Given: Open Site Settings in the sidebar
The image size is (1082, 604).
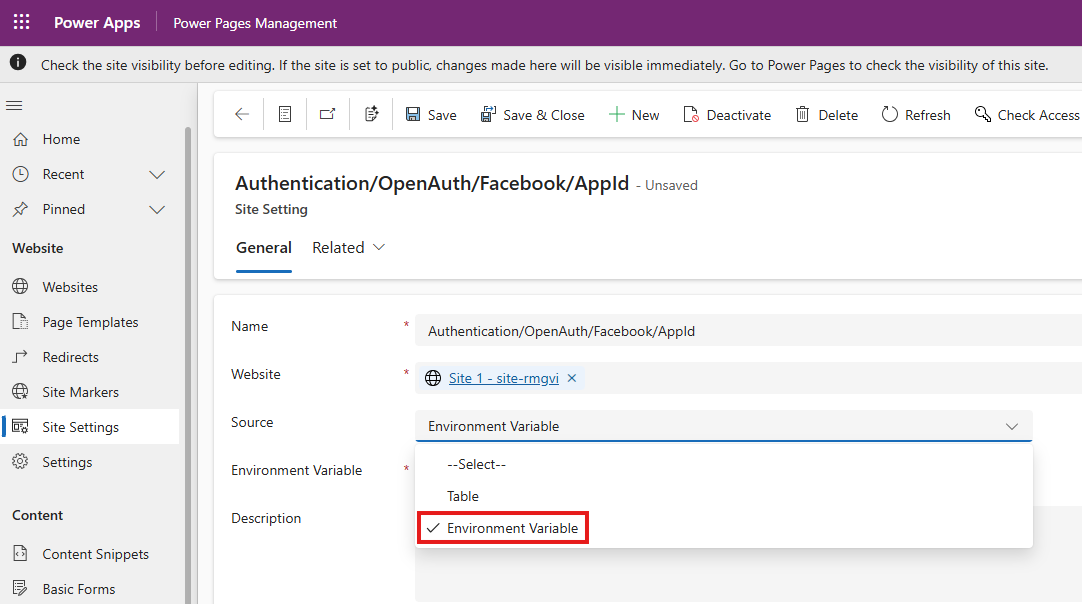Looking at the screenshot, I should pos(90,427).
